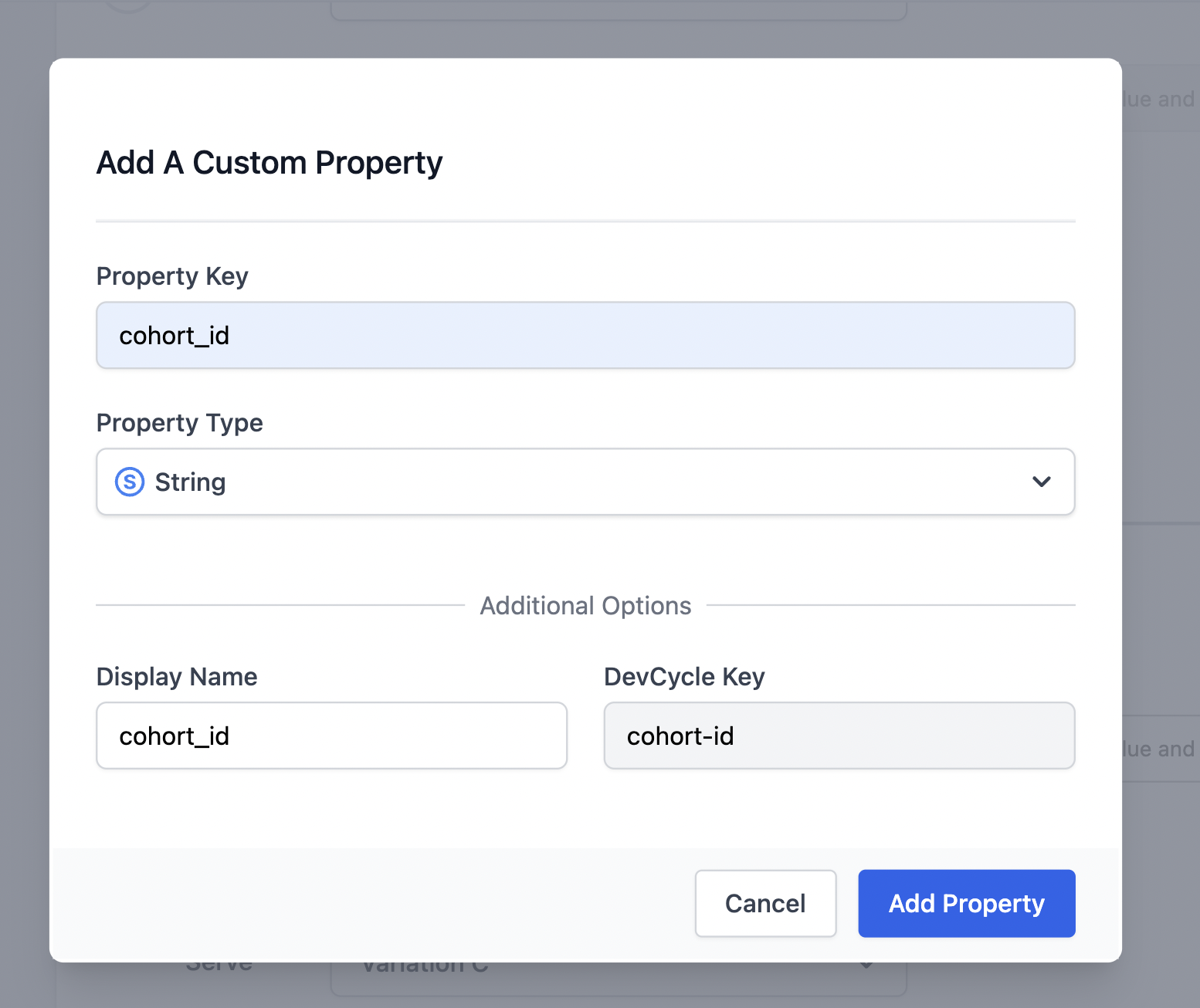Click the Variation C dropdown arrow
The image size is (1200, 1008).
pos(866,964)
